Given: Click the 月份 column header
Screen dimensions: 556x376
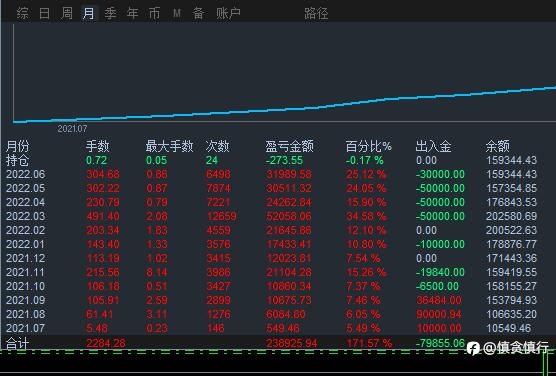Looking at the screenshot, I should (x=17, y=146).
